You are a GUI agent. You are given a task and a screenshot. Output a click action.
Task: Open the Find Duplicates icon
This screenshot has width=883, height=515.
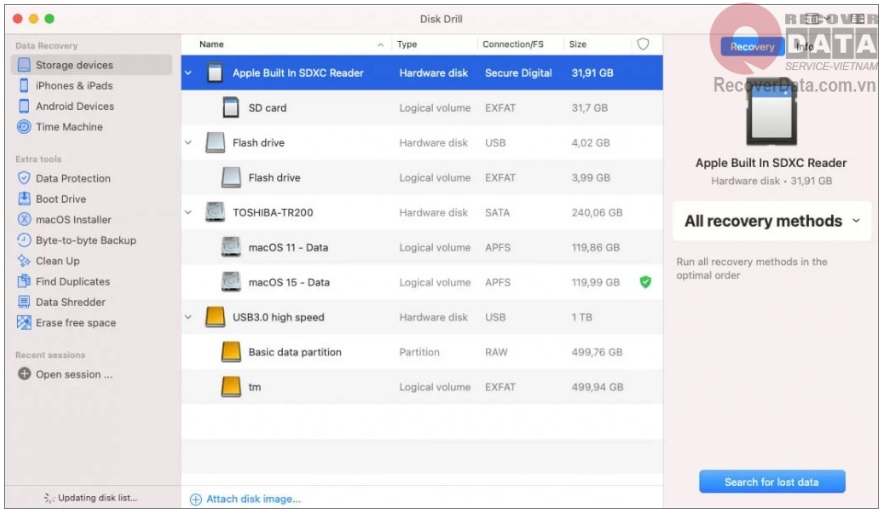click(x=24, y=281)
